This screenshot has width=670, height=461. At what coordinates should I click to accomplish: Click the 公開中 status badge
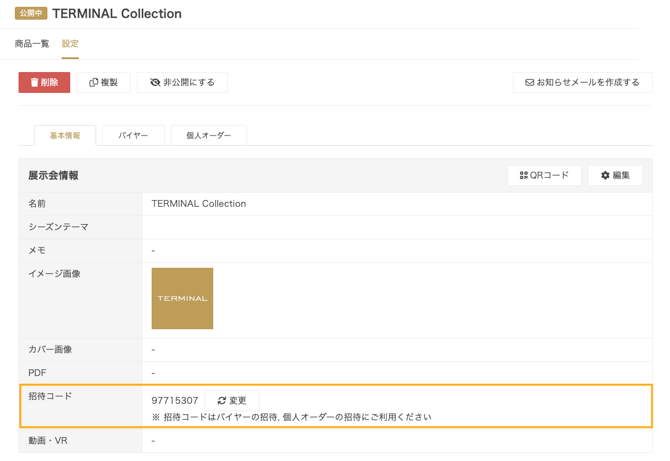coord(30,14)
